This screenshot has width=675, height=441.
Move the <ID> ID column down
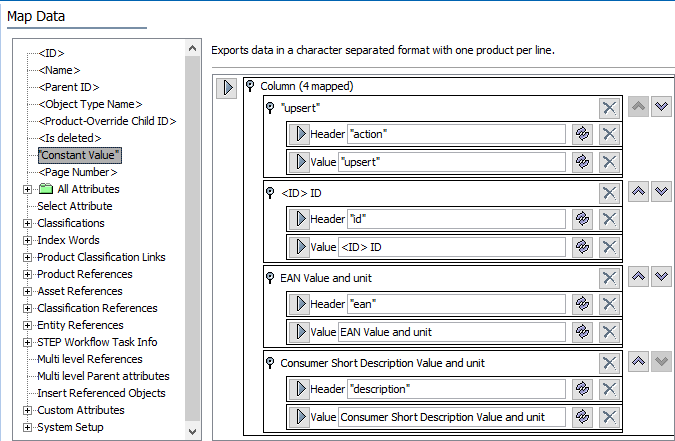pos(662,192)
